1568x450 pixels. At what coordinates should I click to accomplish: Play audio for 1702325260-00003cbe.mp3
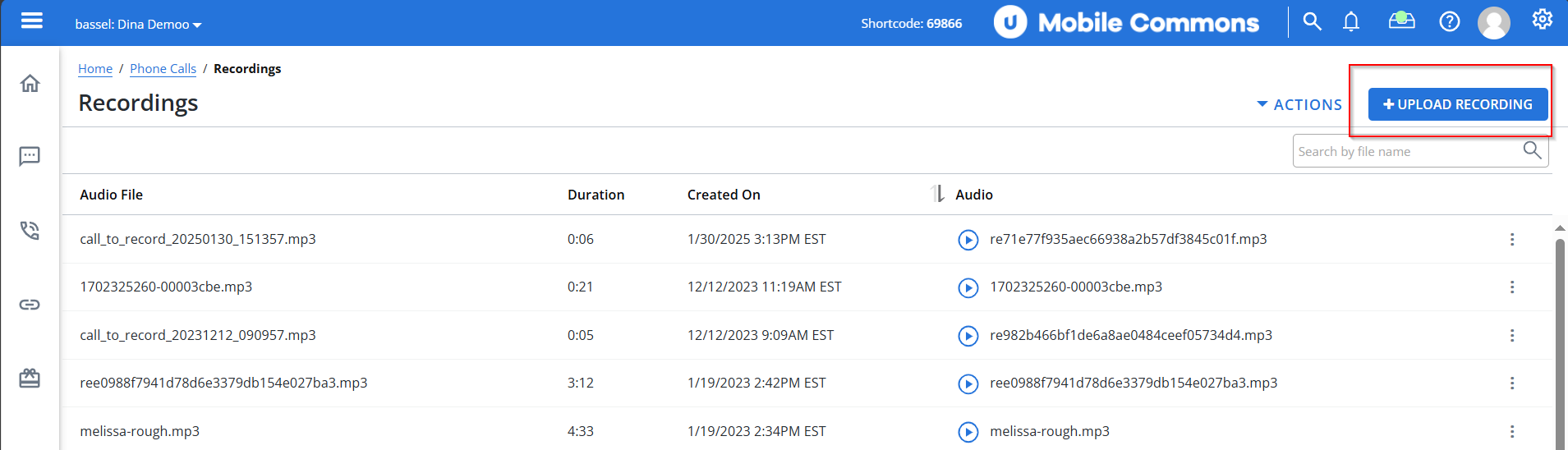tap(968, 288)
